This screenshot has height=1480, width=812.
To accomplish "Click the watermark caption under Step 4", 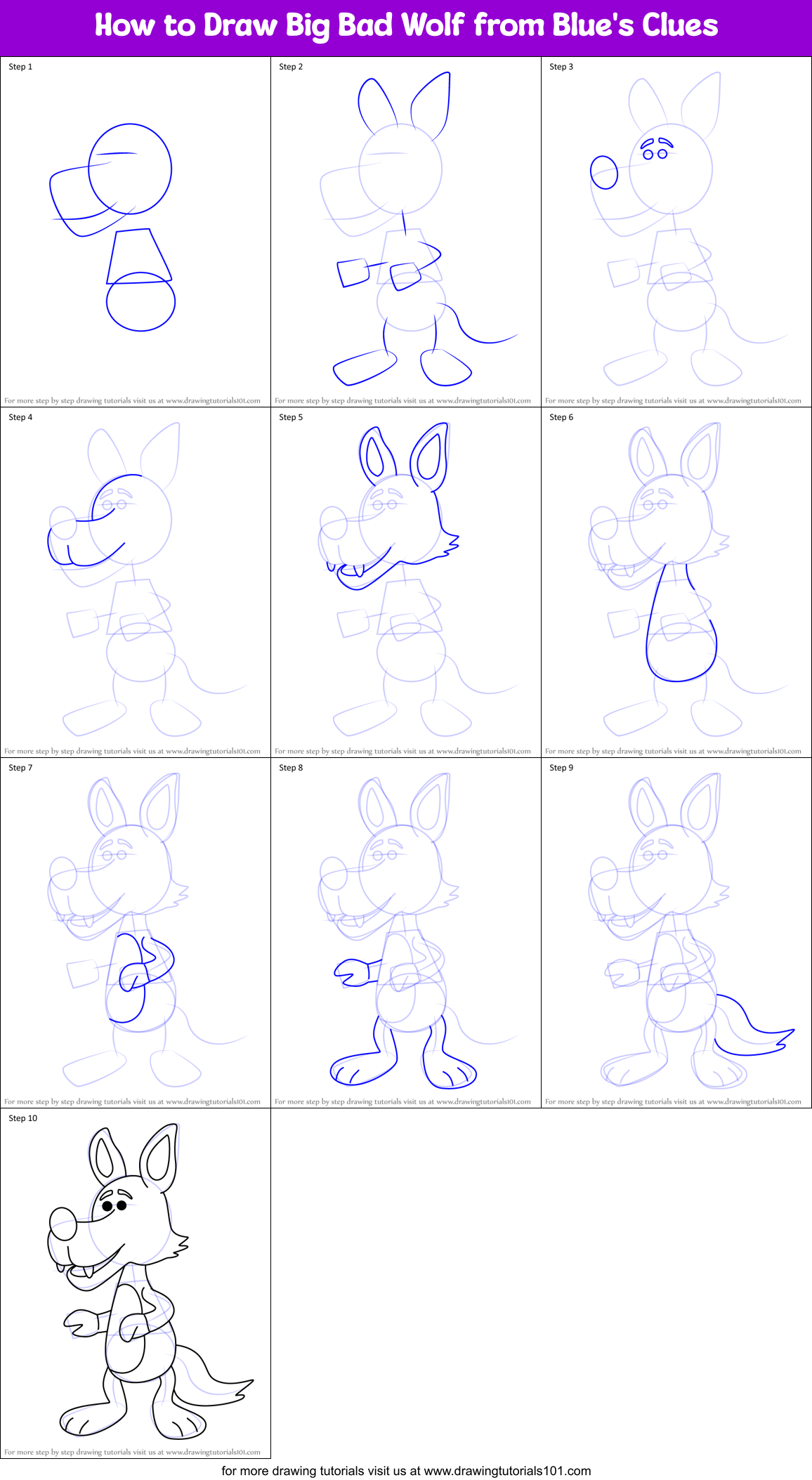I will tap(132, 752).
